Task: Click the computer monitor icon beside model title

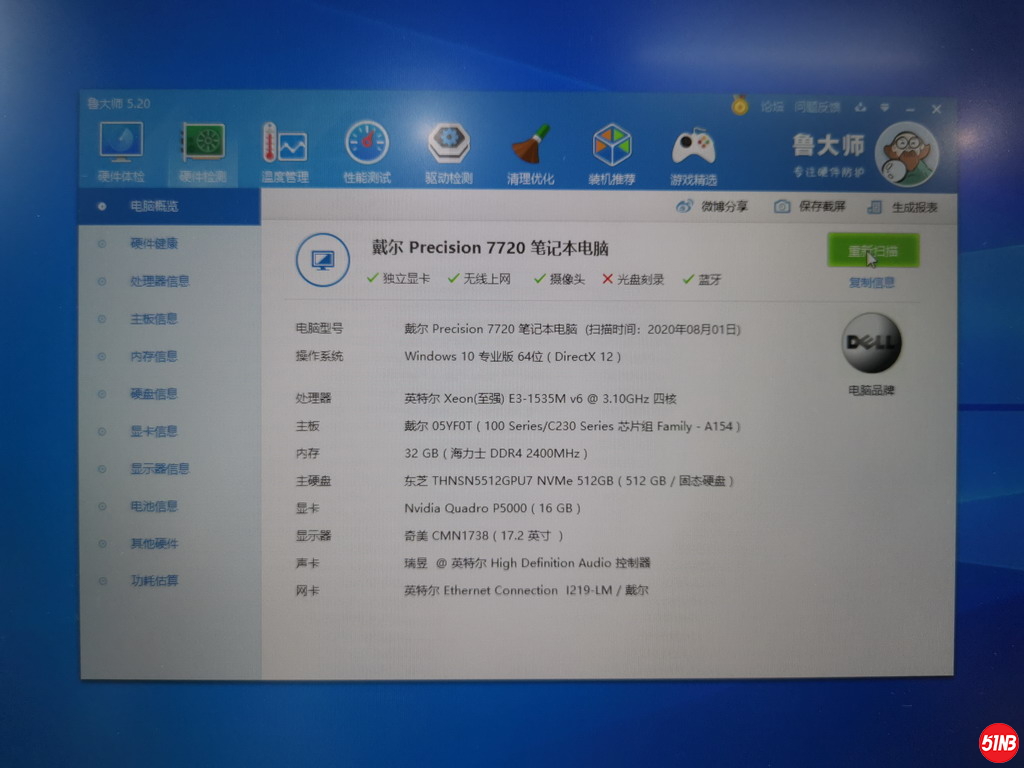Action: coord(323,260)
